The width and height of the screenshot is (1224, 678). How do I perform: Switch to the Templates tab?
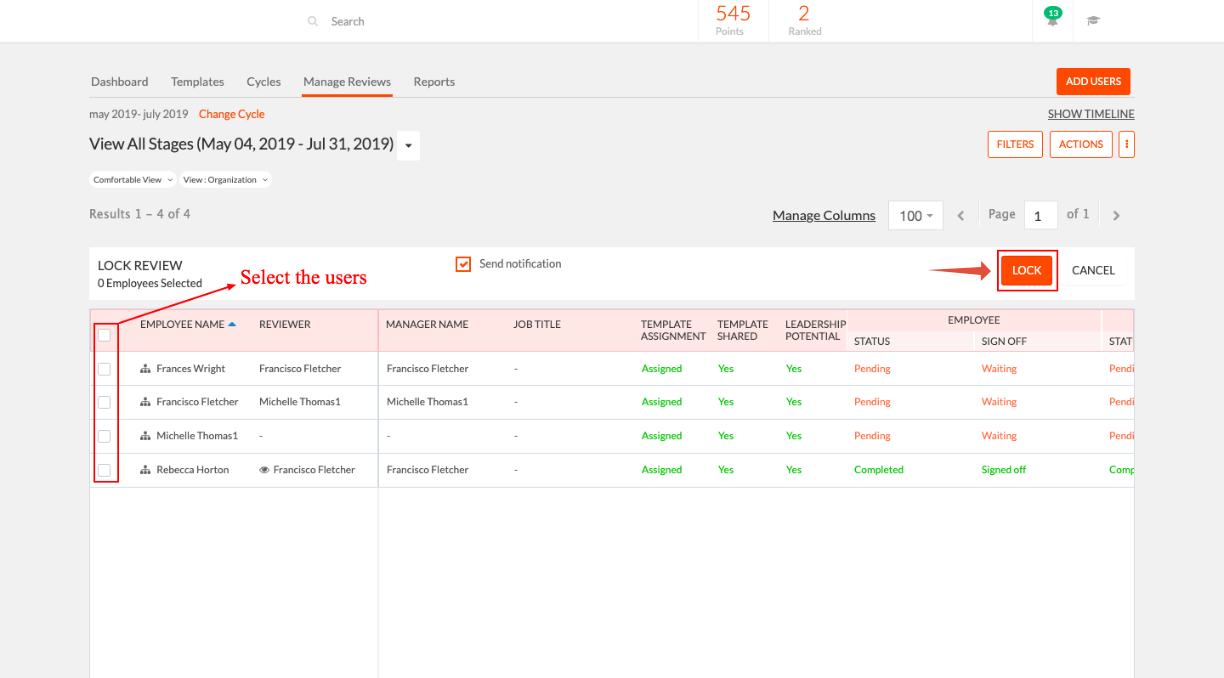tap(197, 82)
